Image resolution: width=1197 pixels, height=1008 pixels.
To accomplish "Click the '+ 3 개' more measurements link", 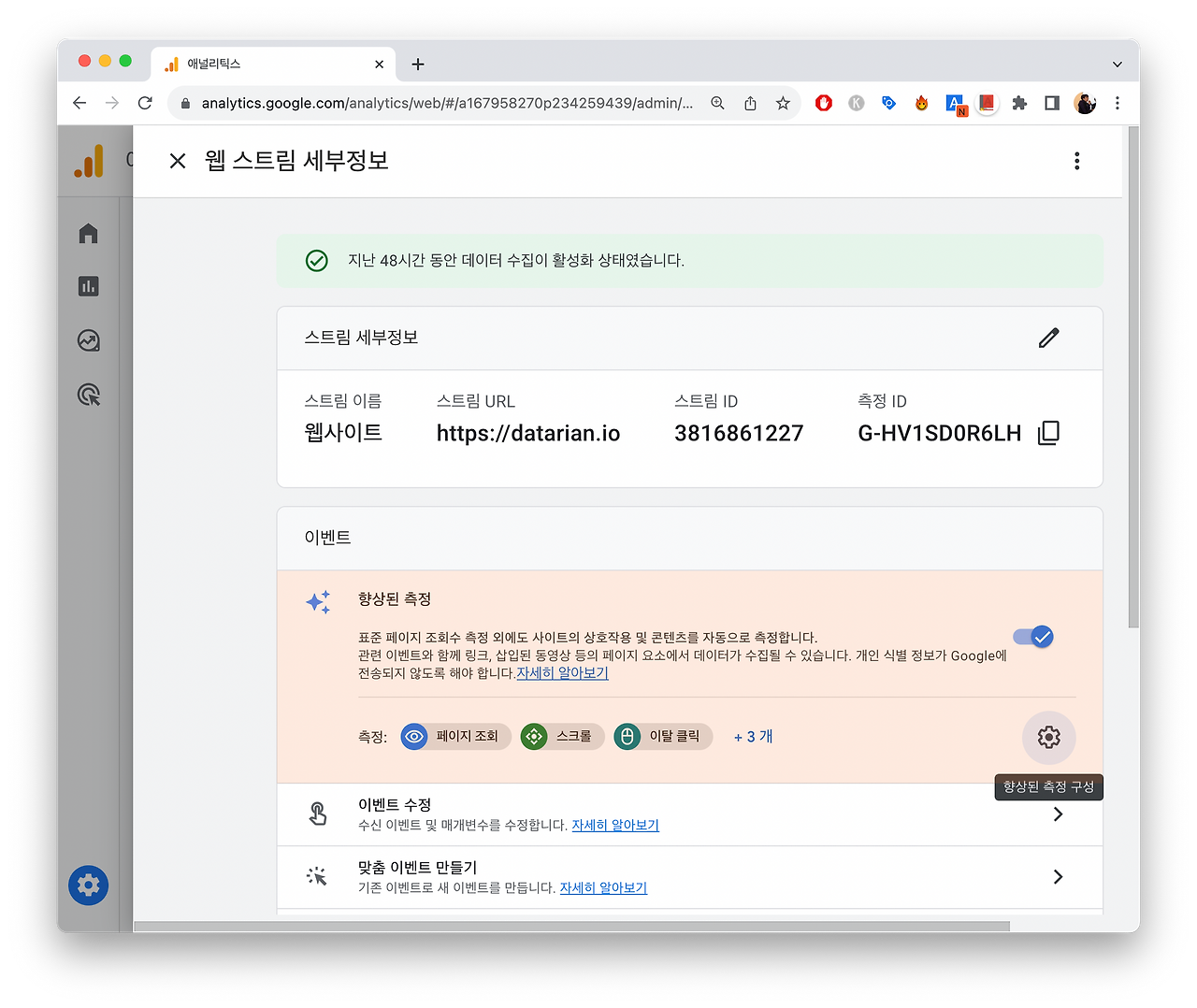I will click(754, 737).
